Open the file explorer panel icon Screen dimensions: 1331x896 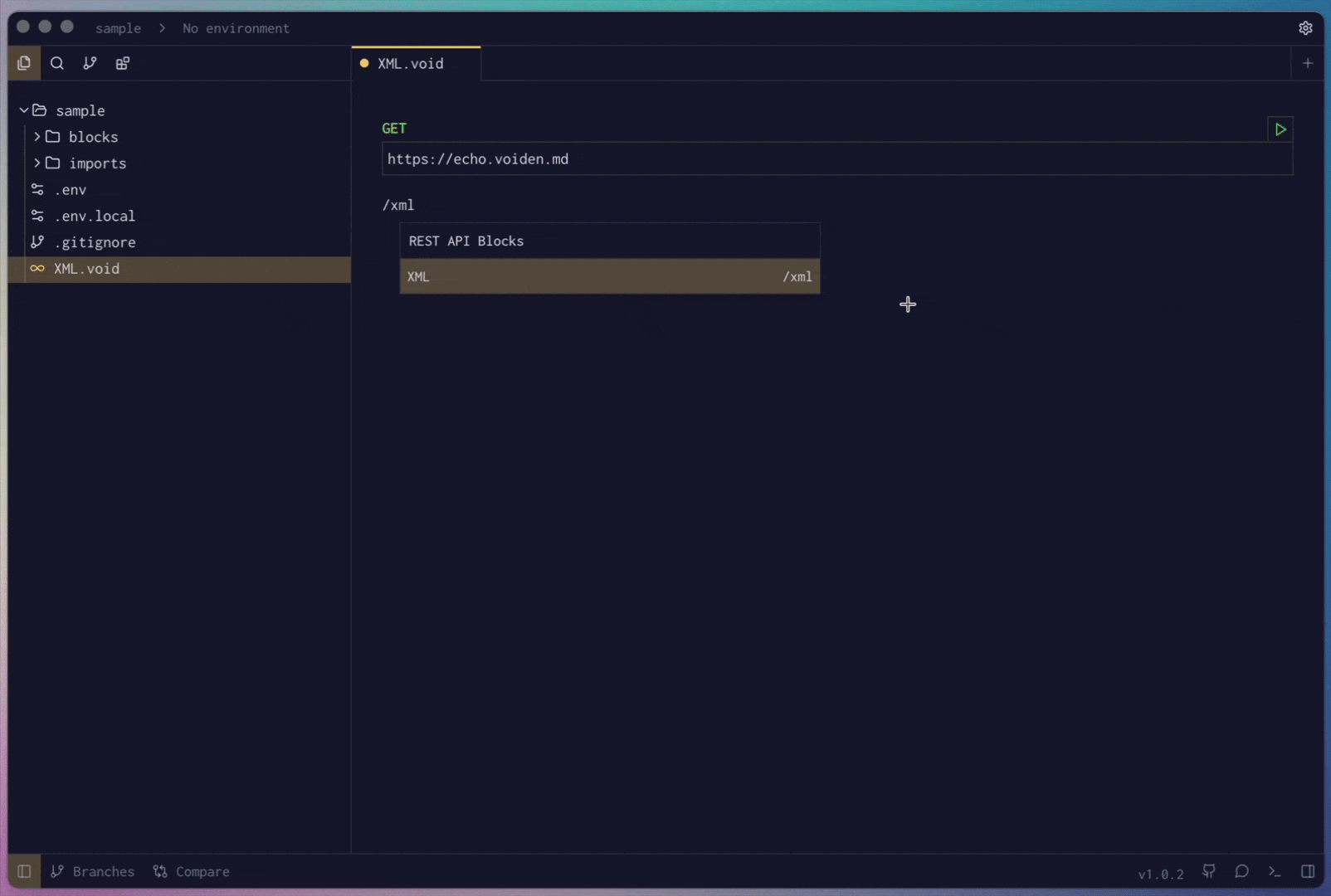(x=24, y=62)
